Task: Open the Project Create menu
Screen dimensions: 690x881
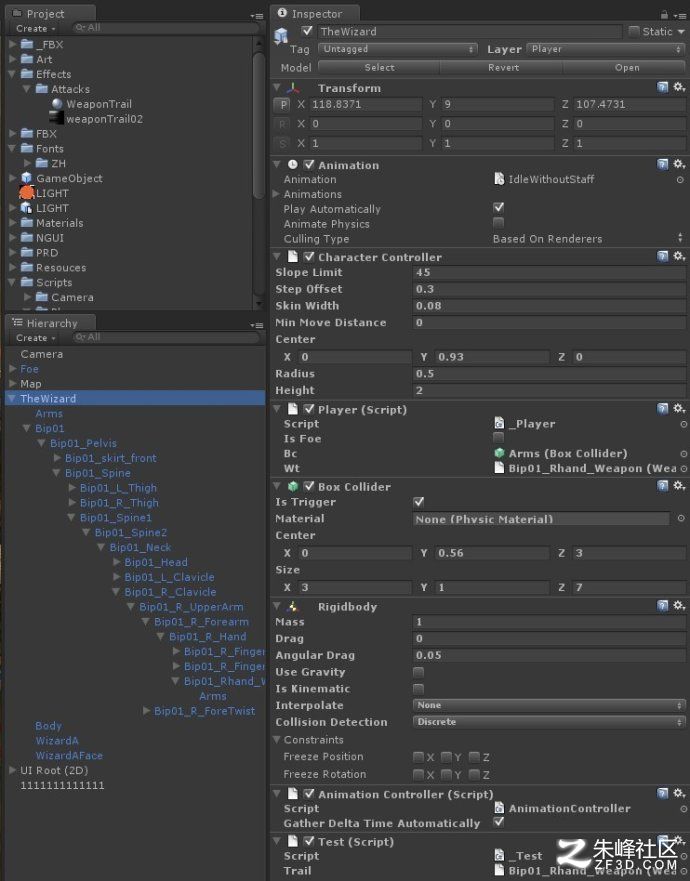Action: click(35, 28)
